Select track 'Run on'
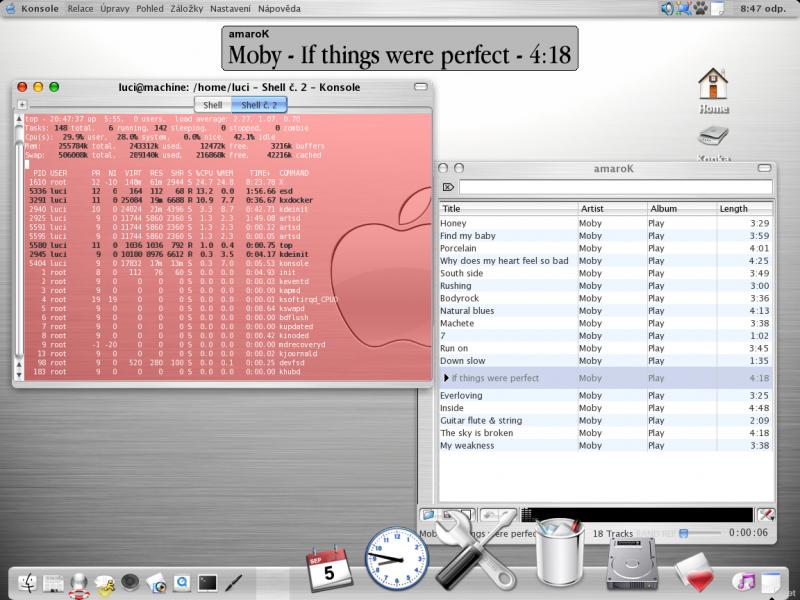The image size is (800, 600). [x=606, y=348]
